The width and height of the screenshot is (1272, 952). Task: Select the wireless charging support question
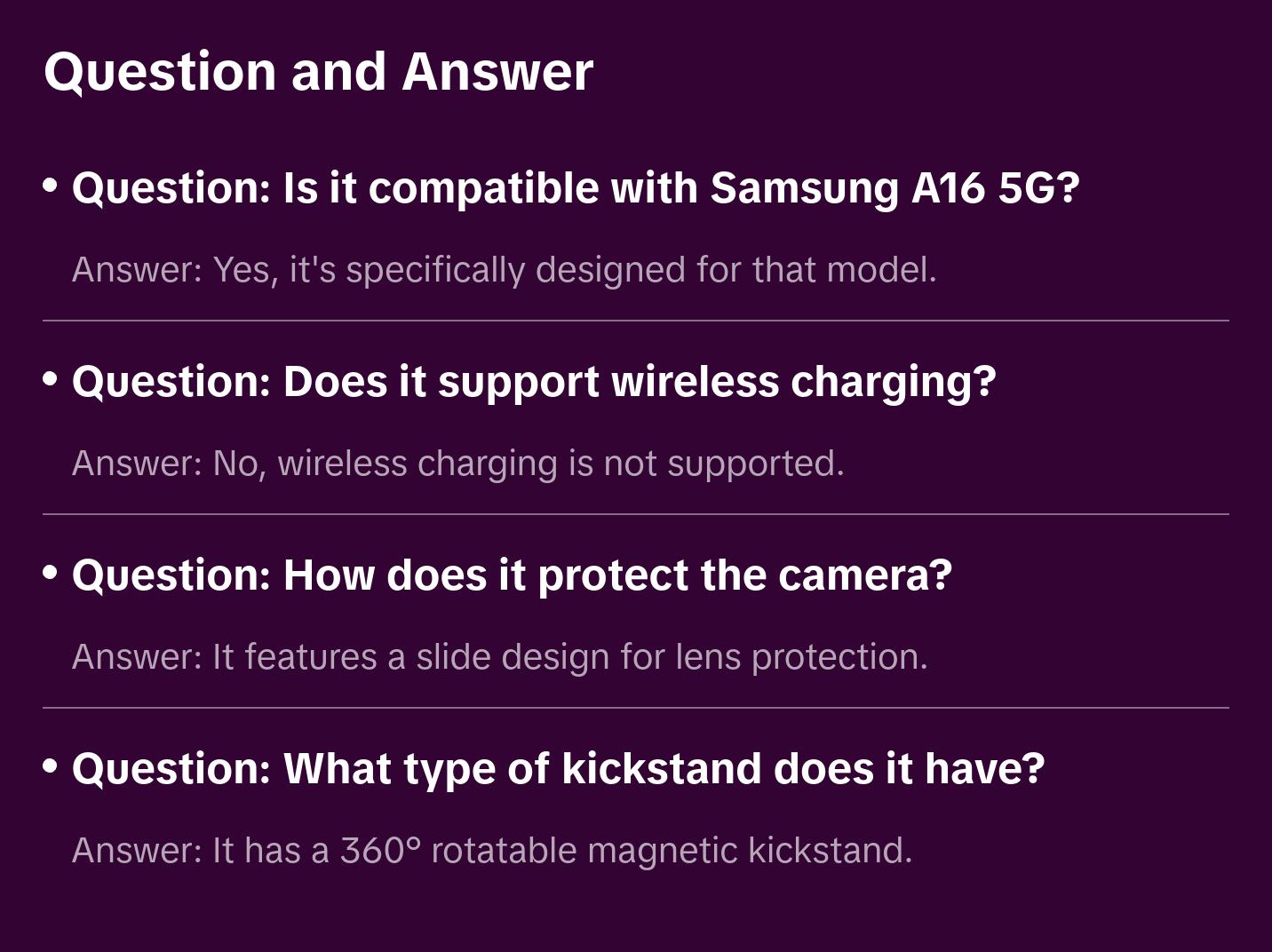tap(533, 382)
